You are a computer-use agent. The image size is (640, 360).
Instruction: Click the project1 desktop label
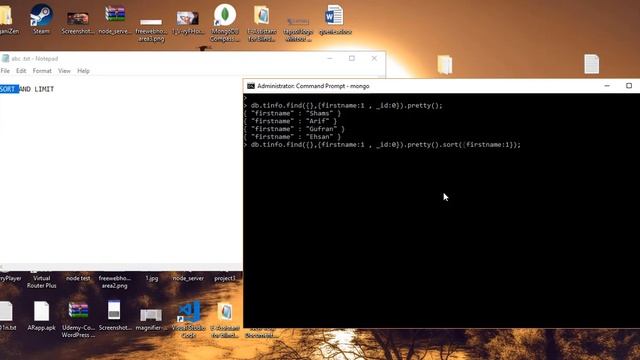pyautogui.click(x=225, y=278)
